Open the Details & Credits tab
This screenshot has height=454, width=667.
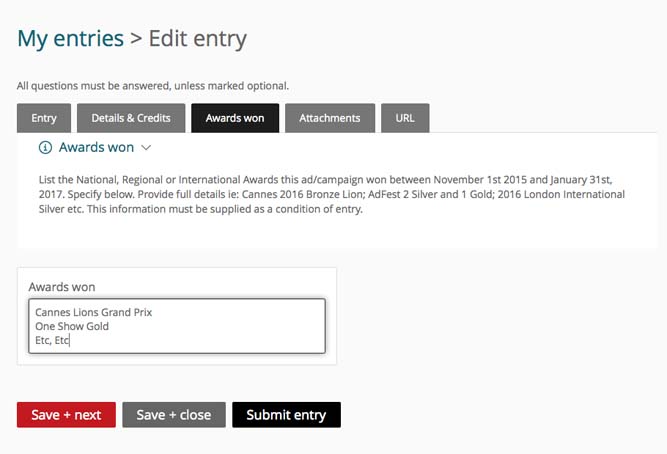click(x=131, y=118)
